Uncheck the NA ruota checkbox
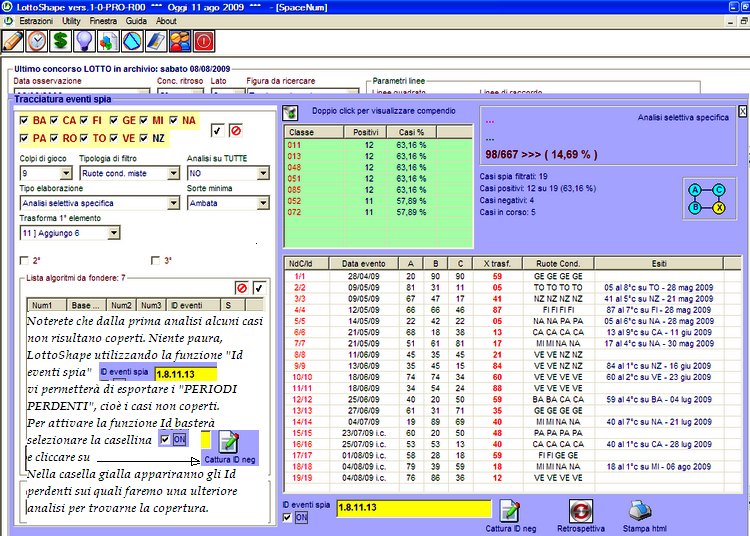Image resolution: width=750 pixels, height=536 pixels. coord(174,120)
